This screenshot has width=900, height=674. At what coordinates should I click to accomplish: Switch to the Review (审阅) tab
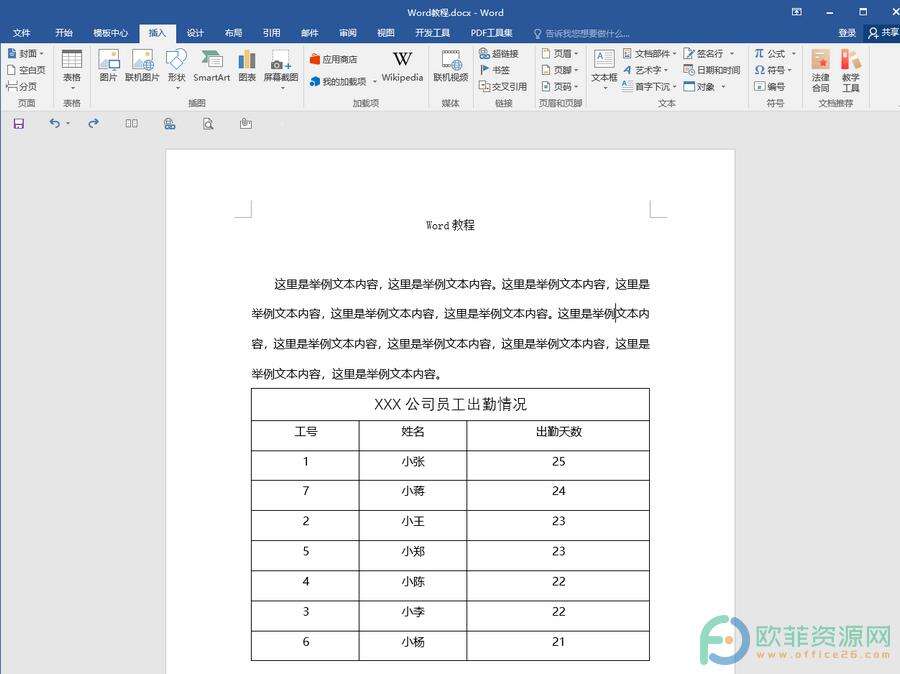click(348, 33)
